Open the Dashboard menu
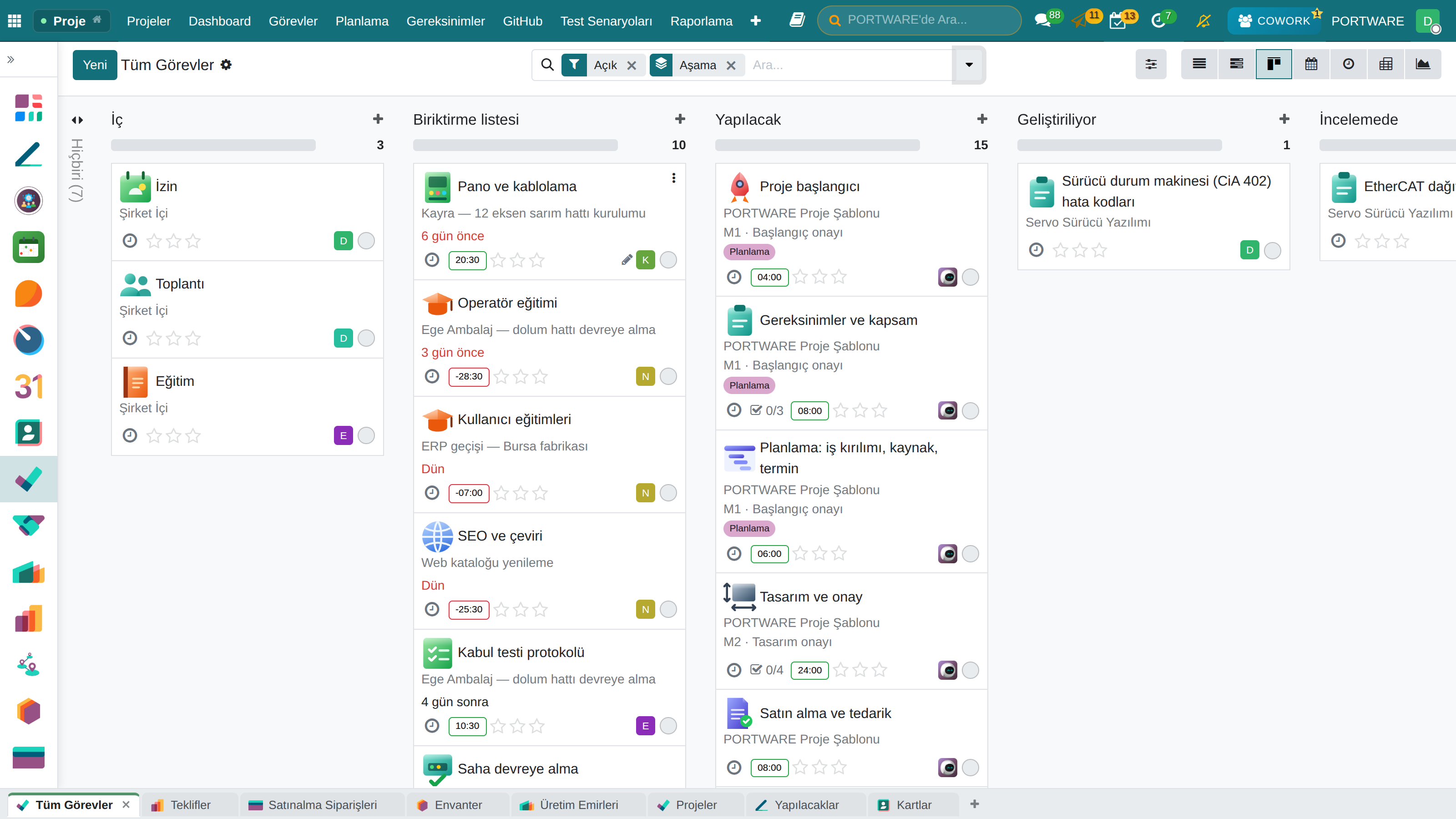Viewport: 1456px width, 819px height. (x=219, y=21)
